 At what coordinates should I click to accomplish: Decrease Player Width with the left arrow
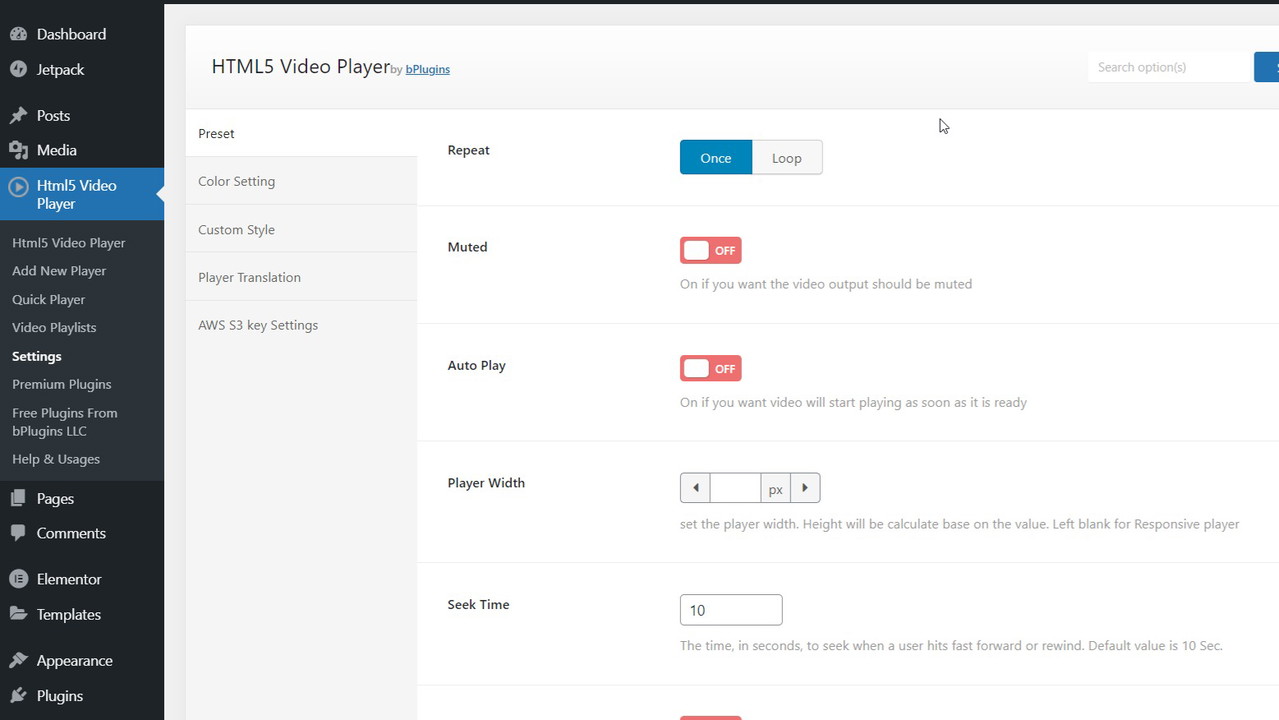click(x=695, y=488)
